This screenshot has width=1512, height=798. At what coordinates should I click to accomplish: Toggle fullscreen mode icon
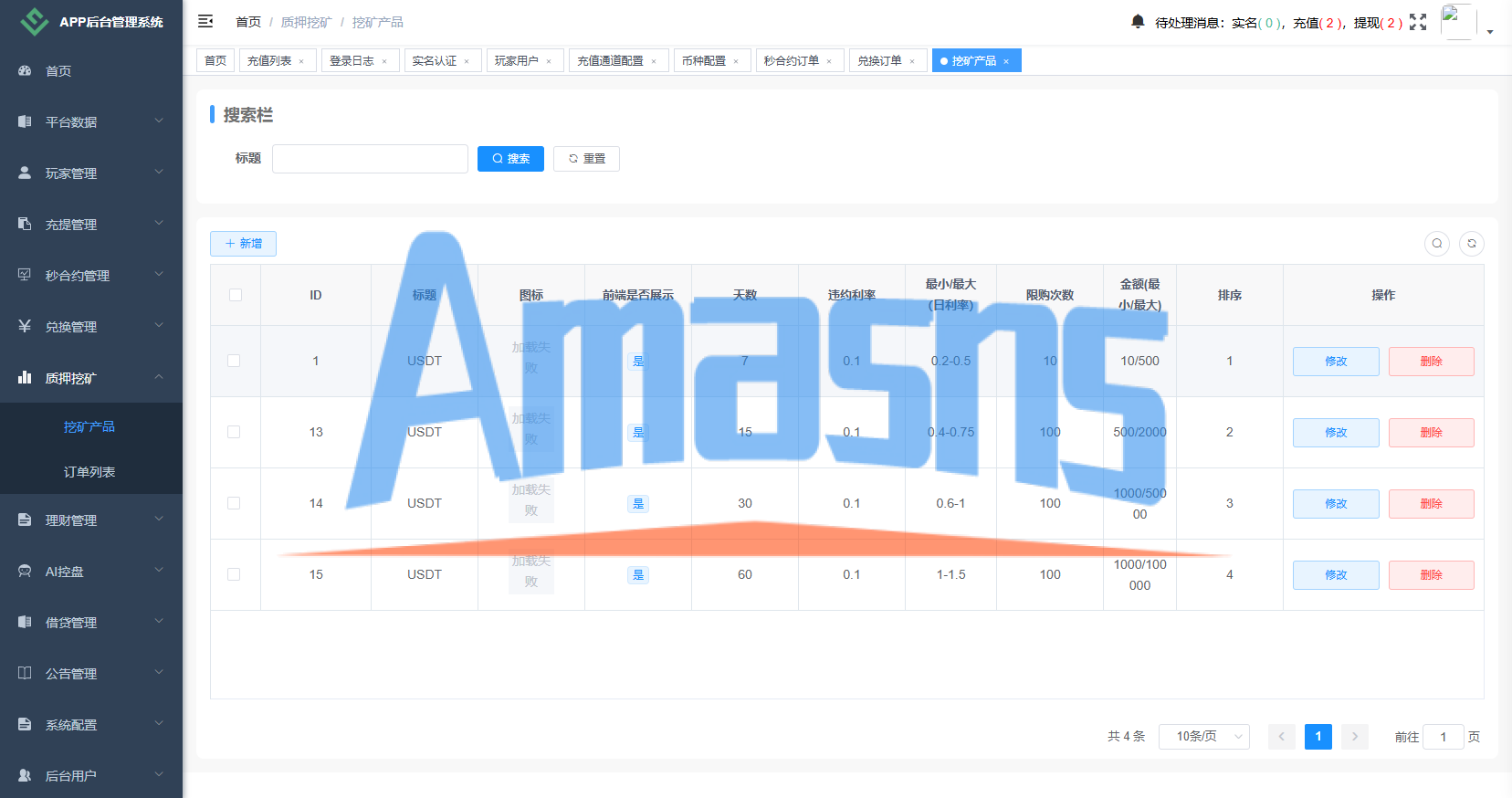(1418, 22)
